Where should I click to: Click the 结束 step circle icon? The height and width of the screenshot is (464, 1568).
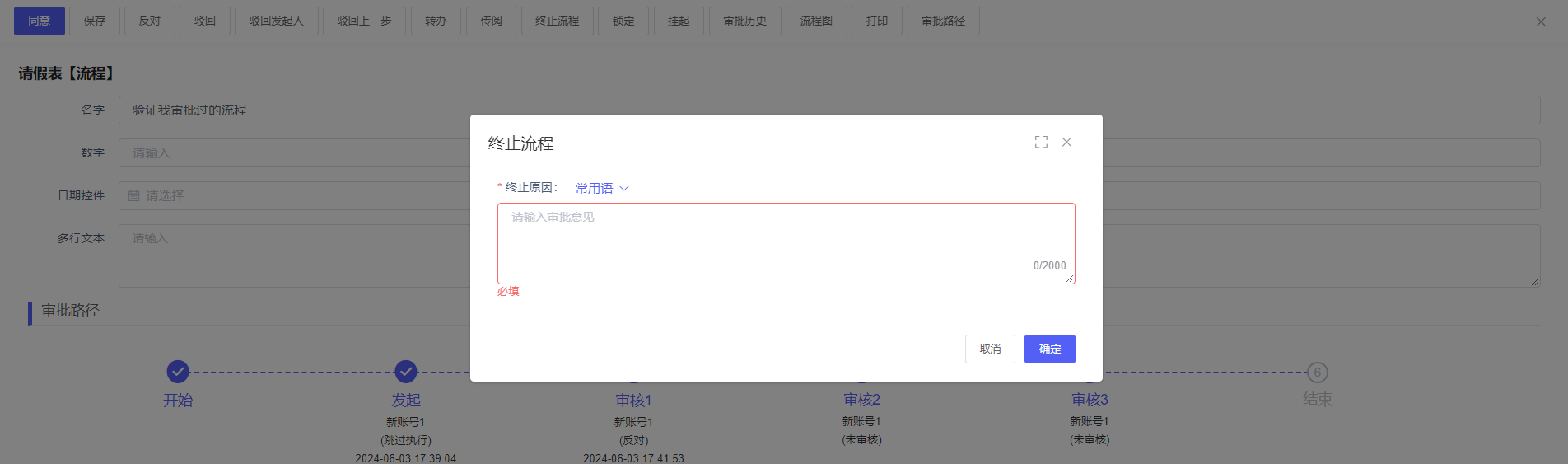tap(1317, 373)
